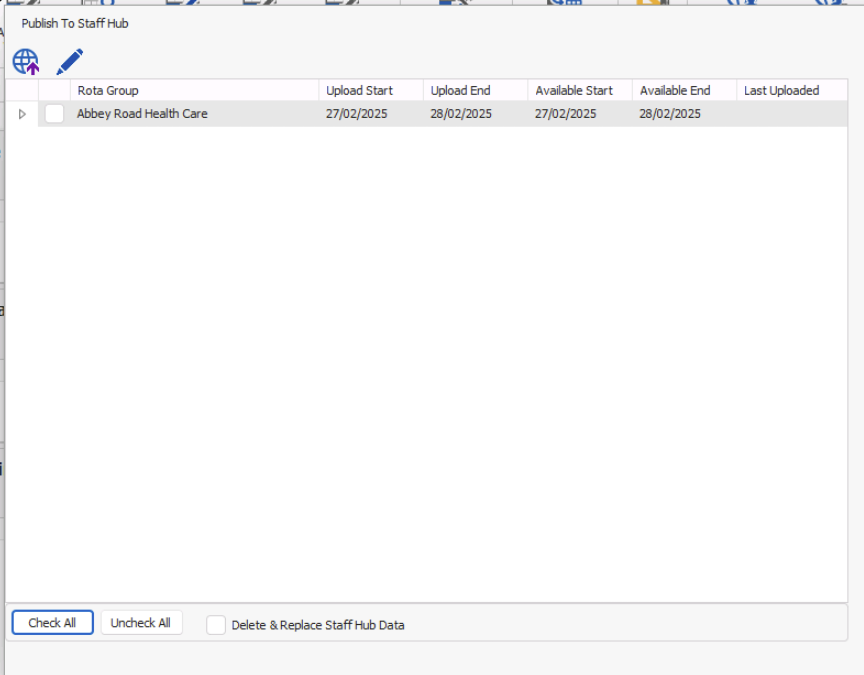Click the Upload End column header
This screenshot has height=675, width=864.
(475, 90)
